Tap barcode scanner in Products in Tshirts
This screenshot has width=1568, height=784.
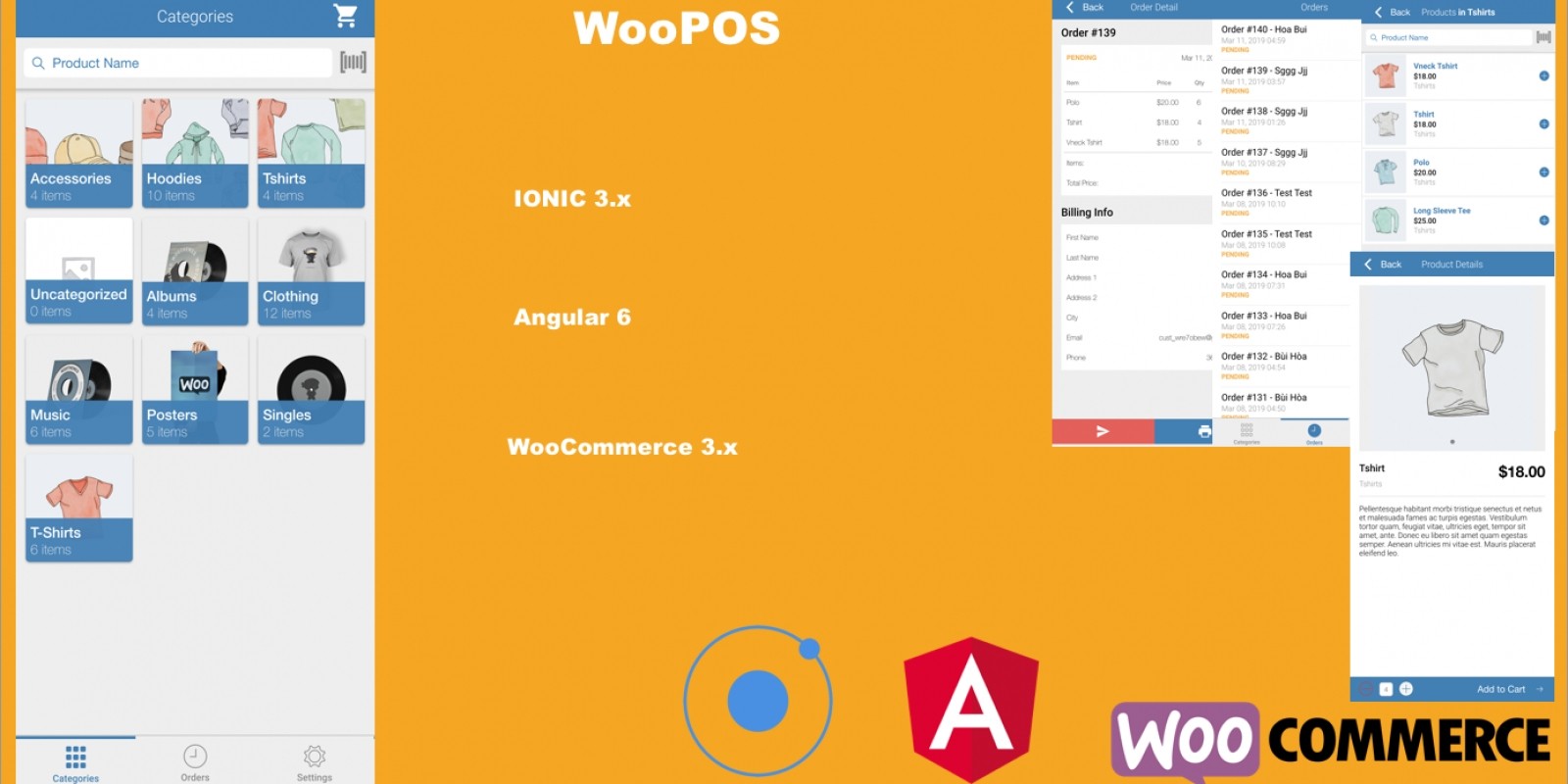pos(1543,37)
